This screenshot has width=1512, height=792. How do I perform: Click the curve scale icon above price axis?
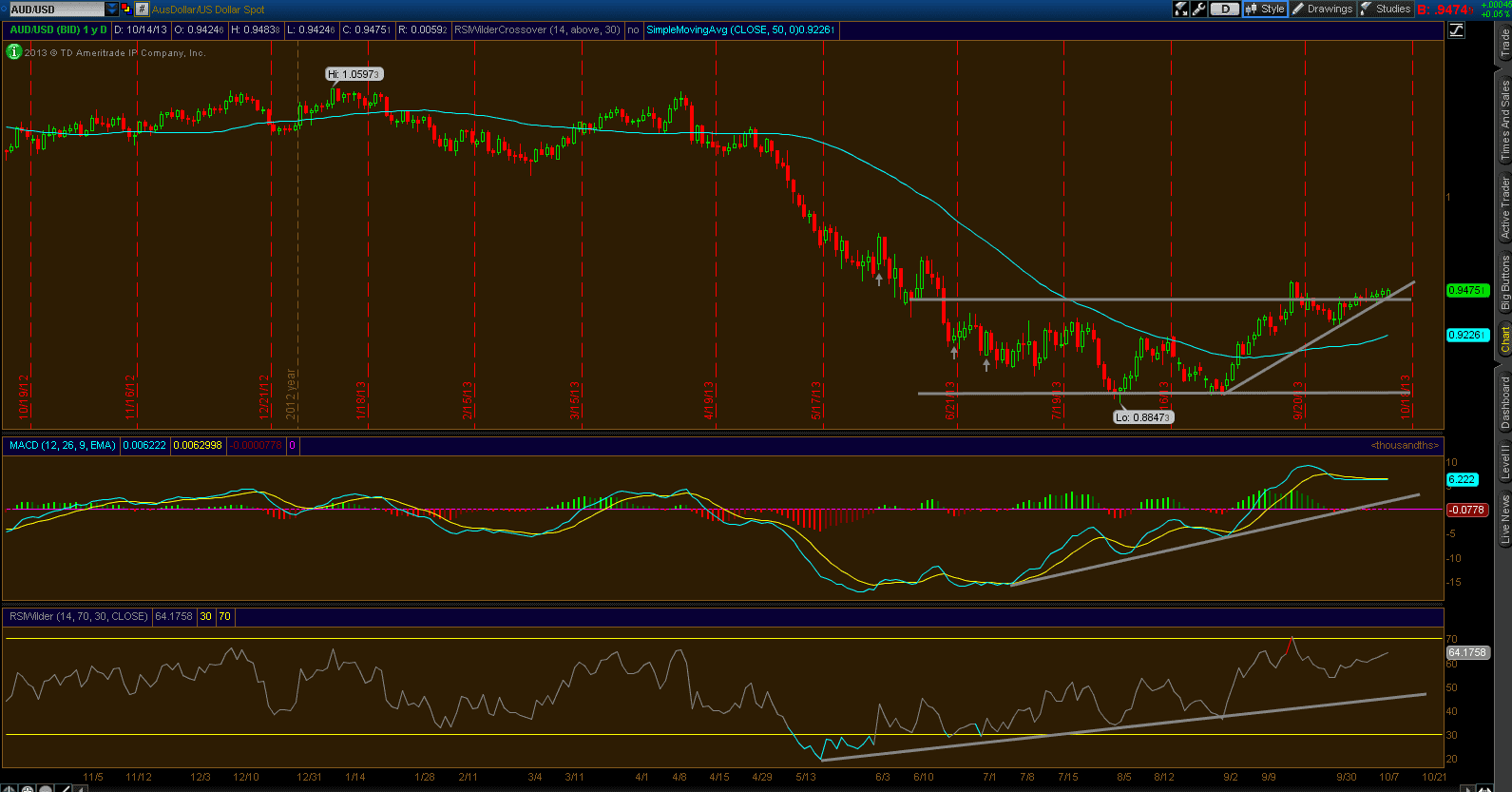click(1456, 29)
